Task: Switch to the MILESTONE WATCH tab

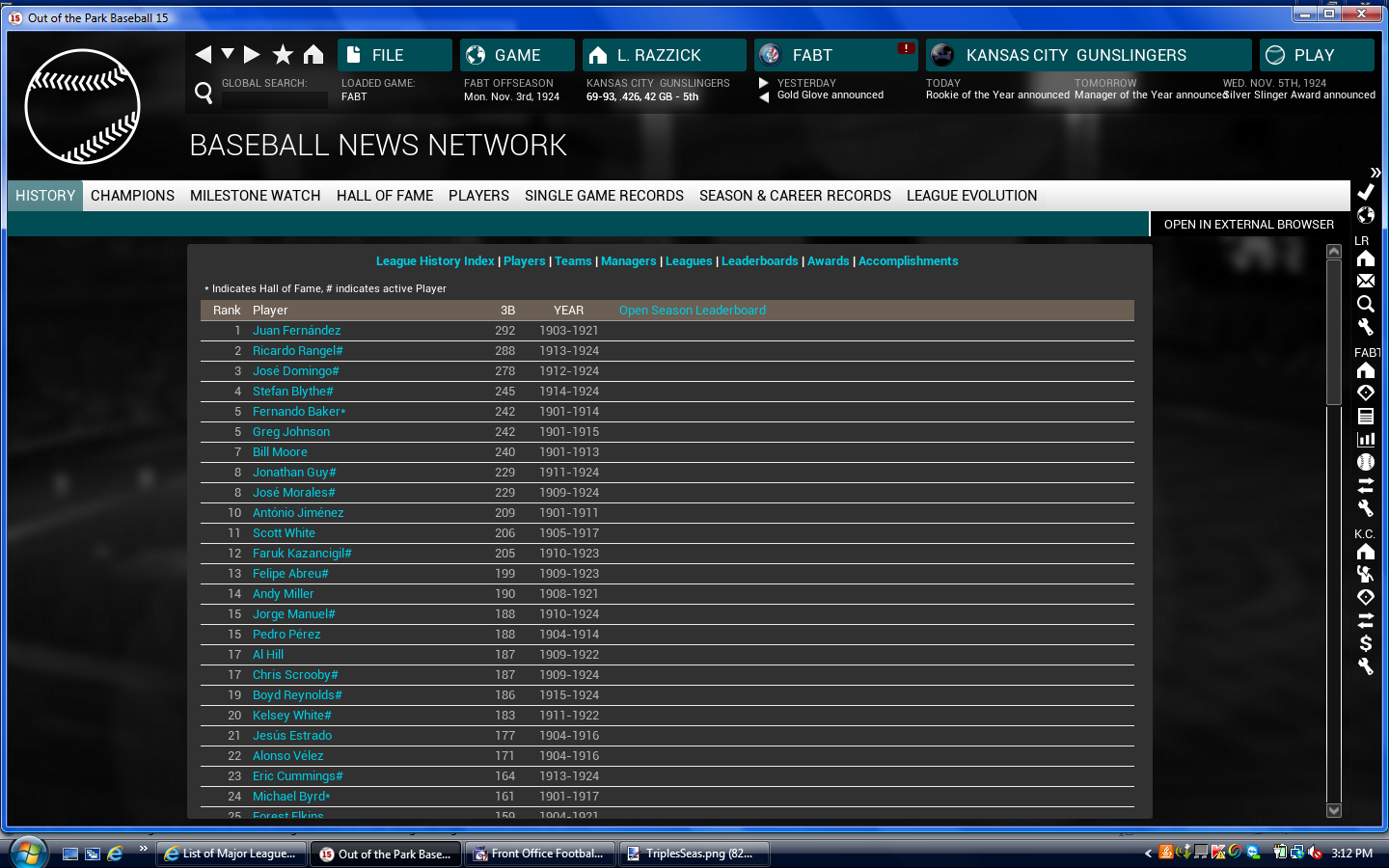Action: [256, 196]
